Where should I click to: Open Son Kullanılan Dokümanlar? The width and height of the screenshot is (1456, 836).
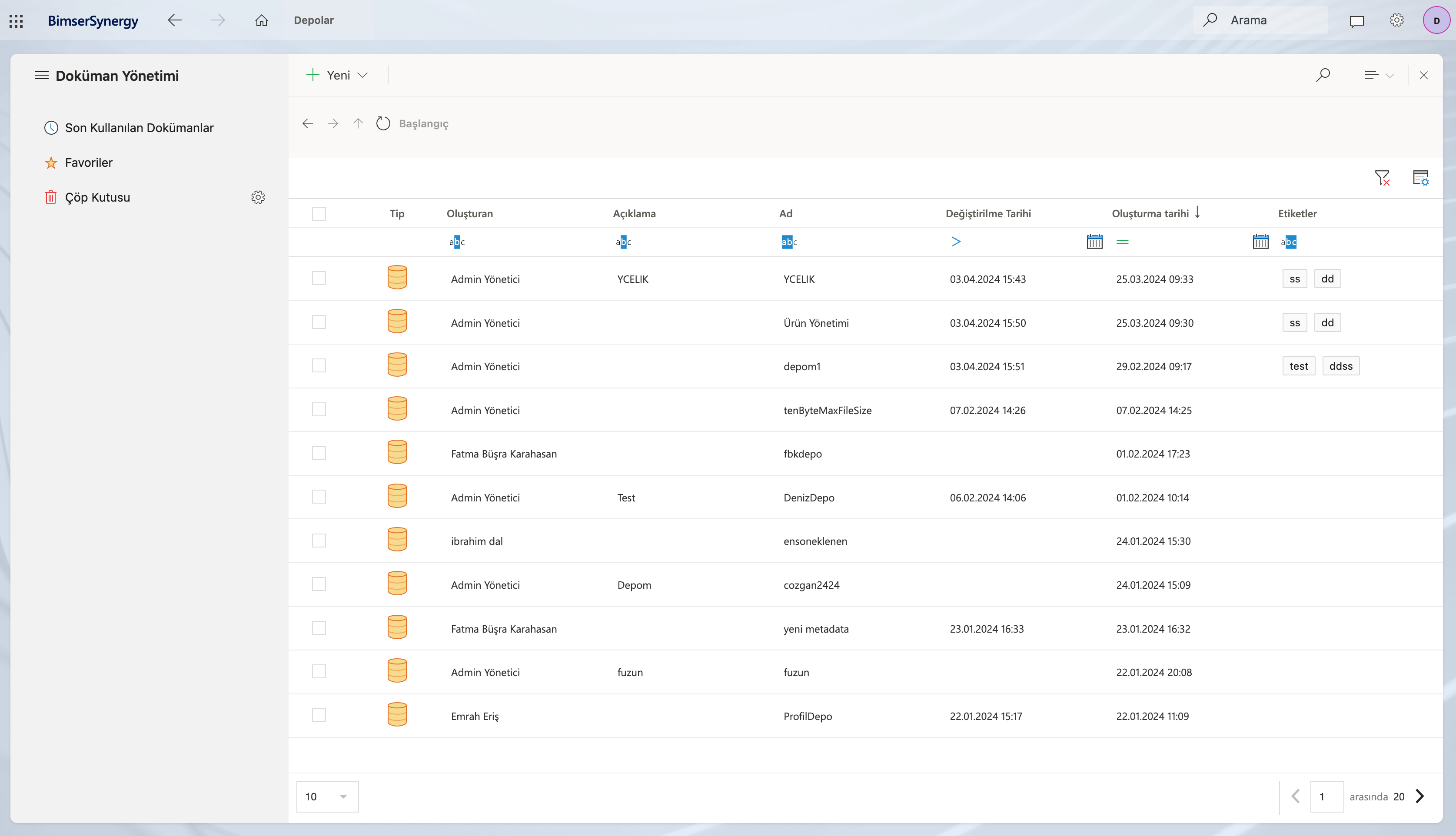click(x=139, y=127)
